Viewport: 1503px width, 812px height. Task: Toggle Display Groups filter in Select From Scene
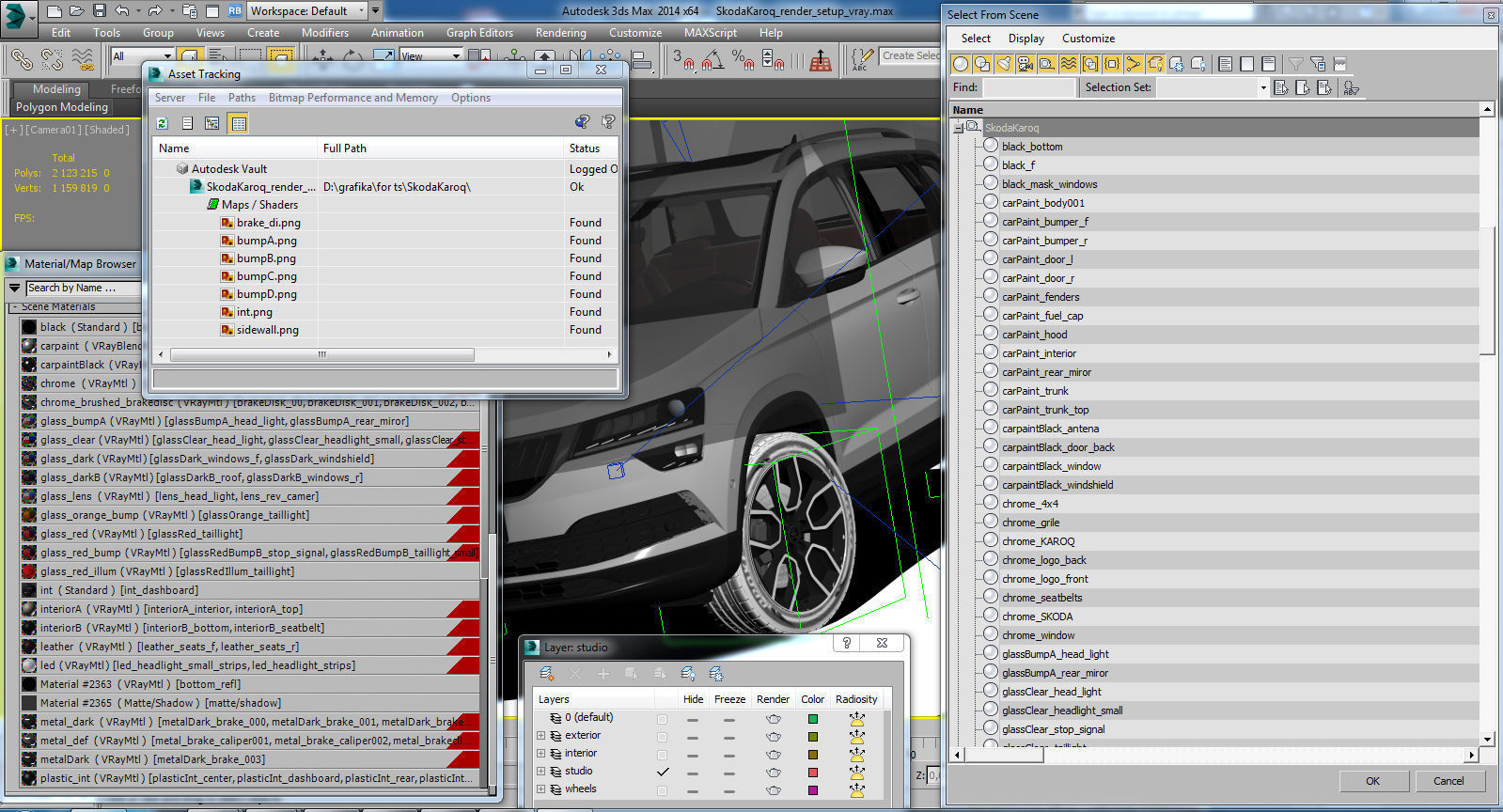point(1090,64)
